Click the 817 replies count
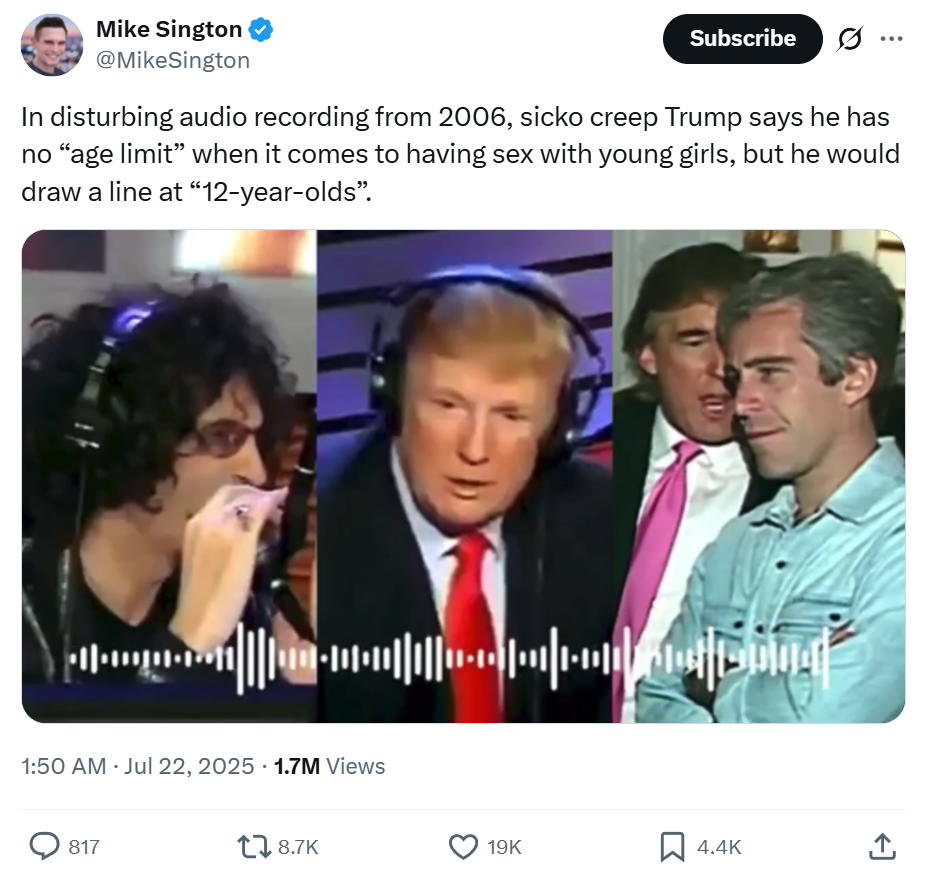This screenshot has width=931, height=873. (84, 847)
